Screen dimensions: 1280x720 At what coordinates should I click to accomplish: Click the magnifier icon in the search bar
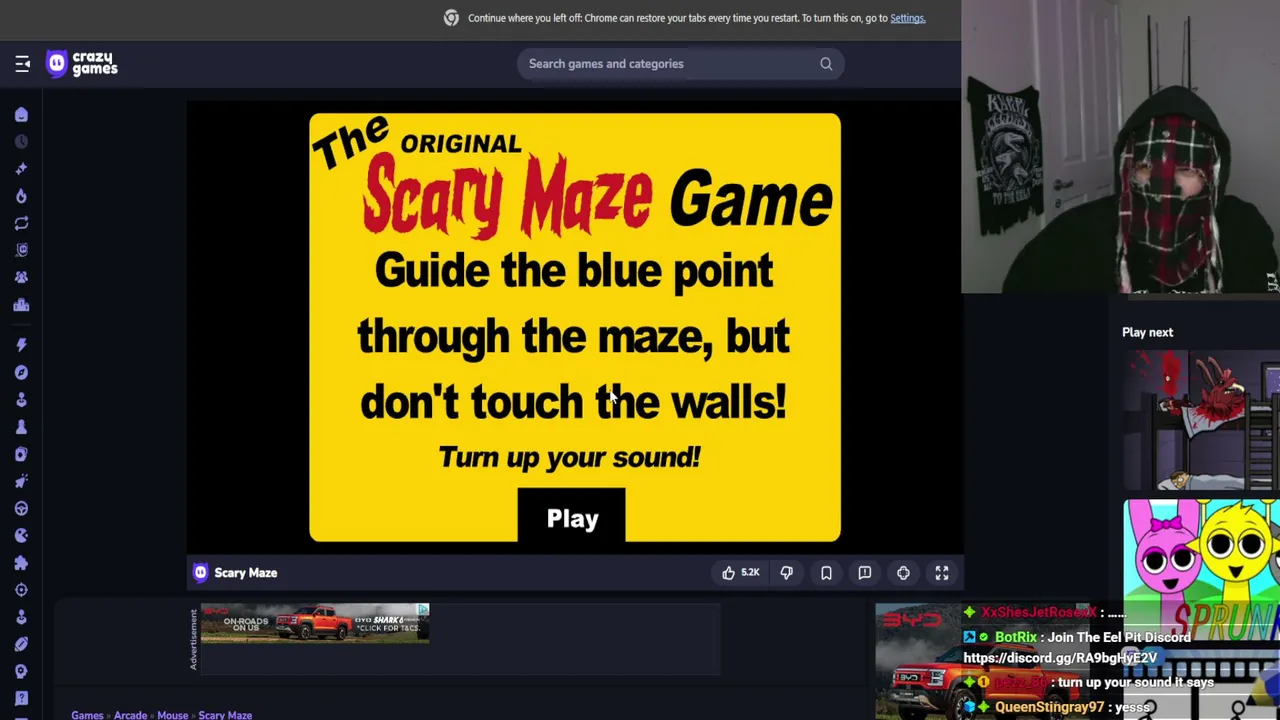[x=826, y=64]
